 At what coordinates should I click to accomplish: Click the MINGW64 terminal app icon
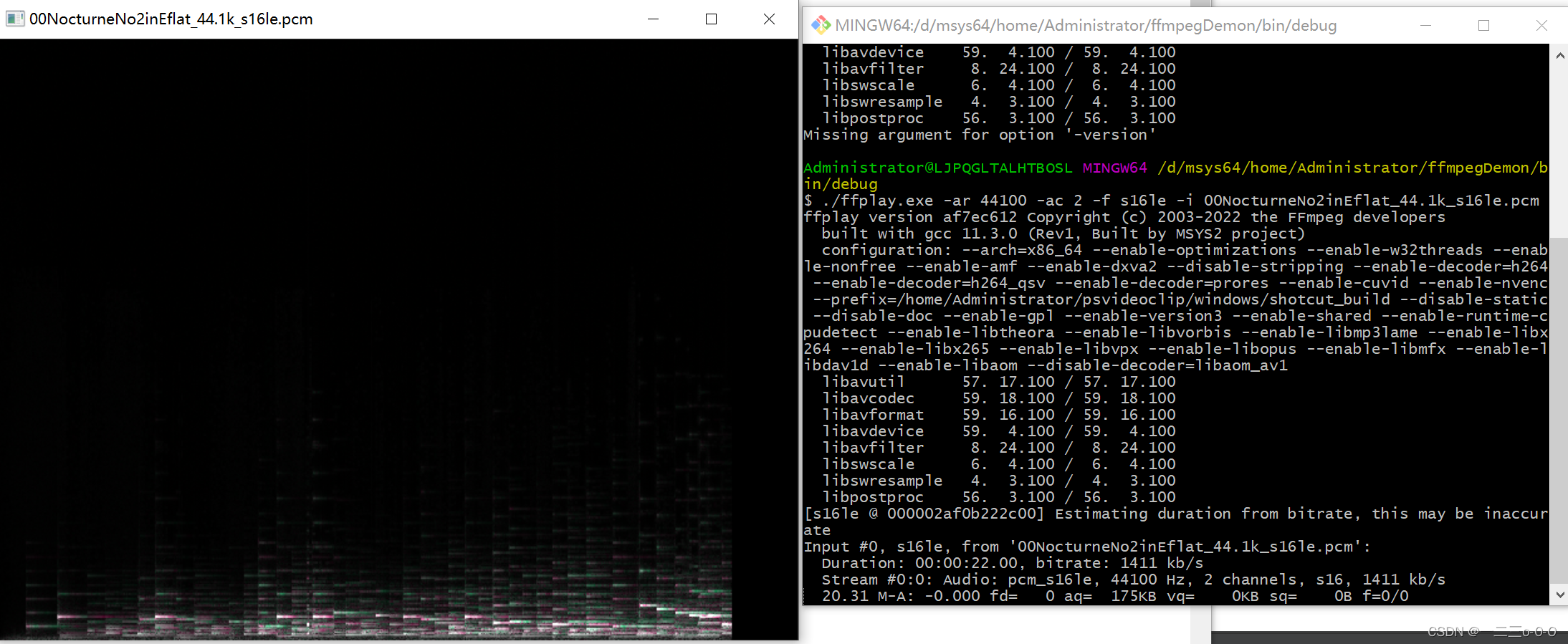point(821,25)
